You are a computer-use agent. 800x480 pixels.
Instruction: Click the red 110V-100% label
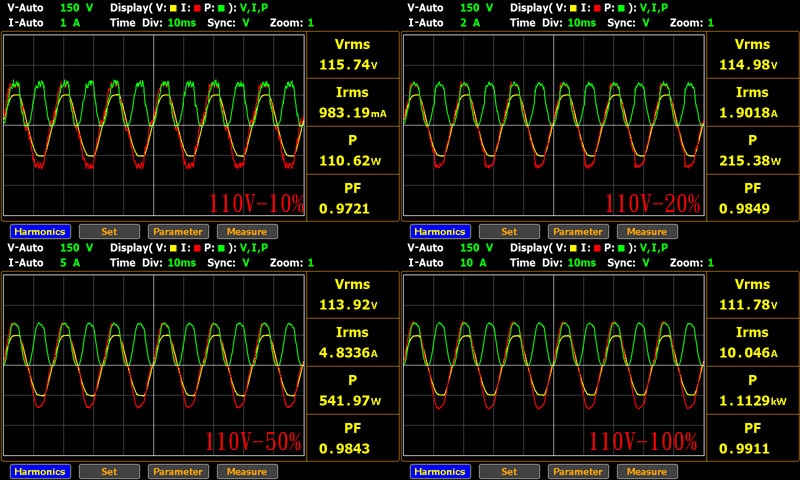[x=643, y=442]
